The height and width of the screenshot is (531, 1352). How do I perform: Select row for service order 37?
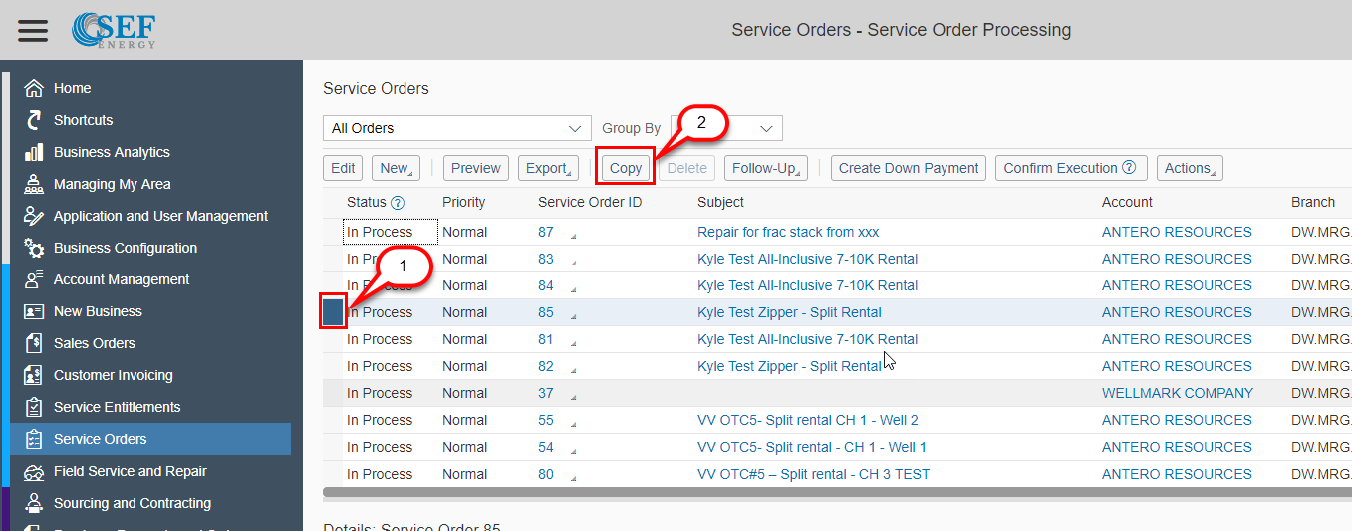[333, 393]
